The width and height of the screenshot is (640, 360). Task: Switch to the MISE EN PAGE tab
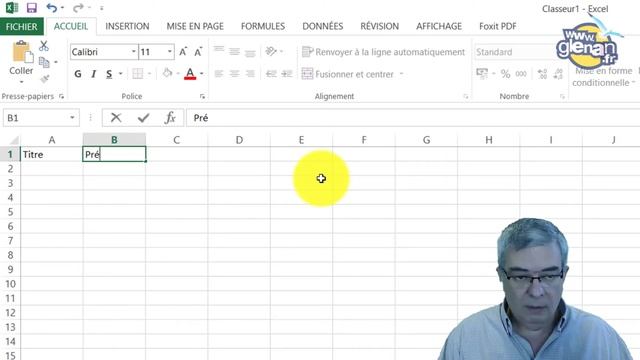(195, 27)
